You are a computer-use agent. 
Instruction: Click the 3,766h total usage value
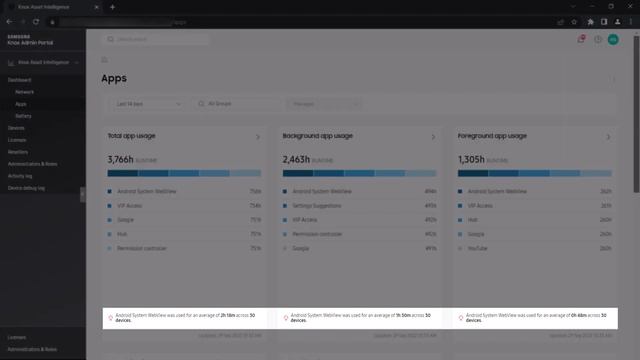tap(120, 159)
